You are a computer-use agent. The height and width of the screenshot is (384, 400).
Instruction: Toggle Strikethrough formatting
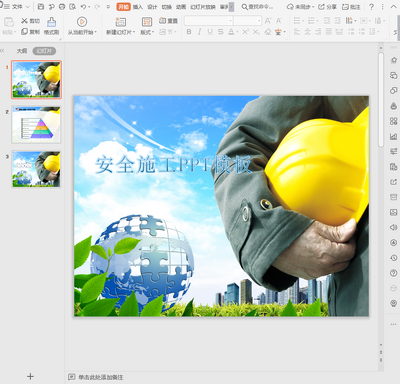pyautogui.click(x=220, y=32)
